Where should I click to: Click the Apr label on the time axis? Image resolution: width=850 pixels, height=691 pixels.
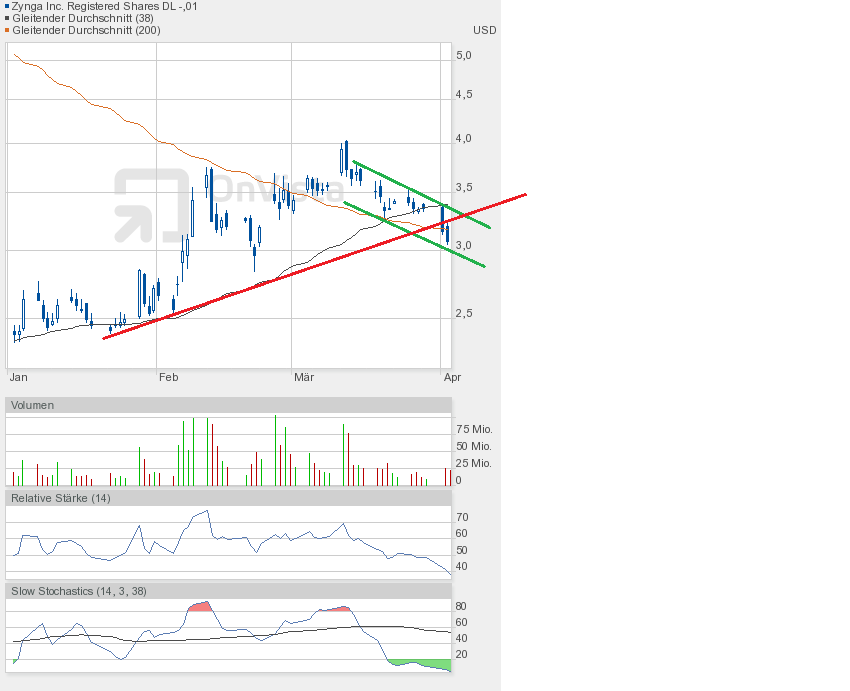(x=452, y=377)
